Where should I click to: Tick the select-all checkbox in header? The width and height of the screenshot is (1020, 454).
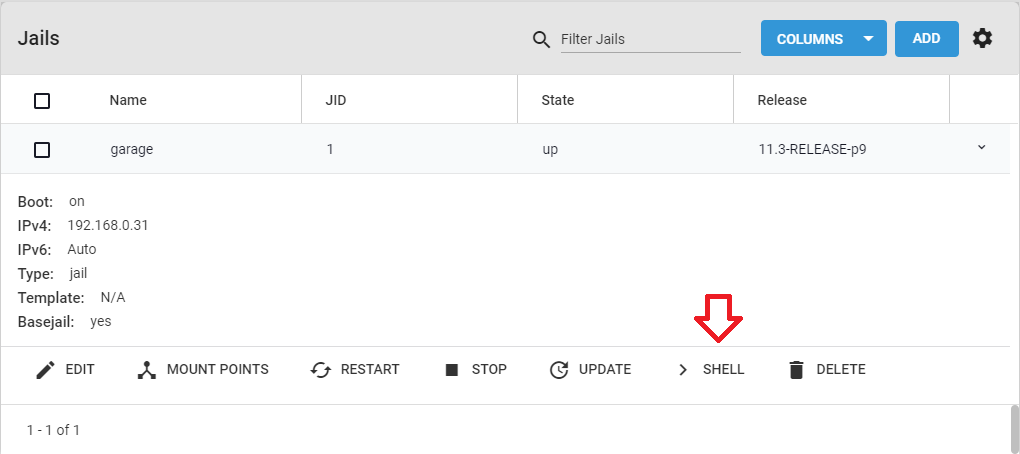point(42,101)
